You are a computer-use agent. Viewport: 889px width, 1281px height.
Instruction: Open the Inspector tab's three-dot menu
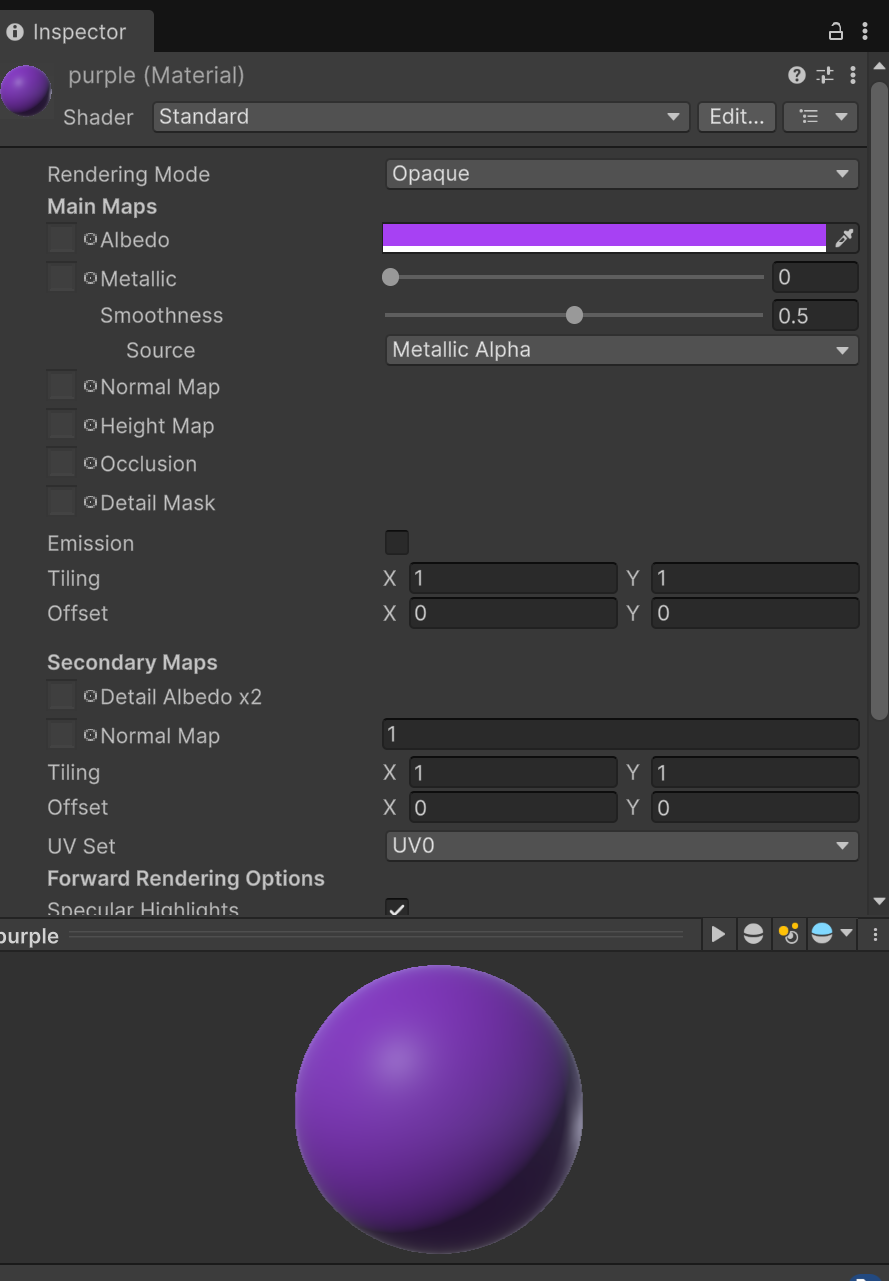coord(865,32)
